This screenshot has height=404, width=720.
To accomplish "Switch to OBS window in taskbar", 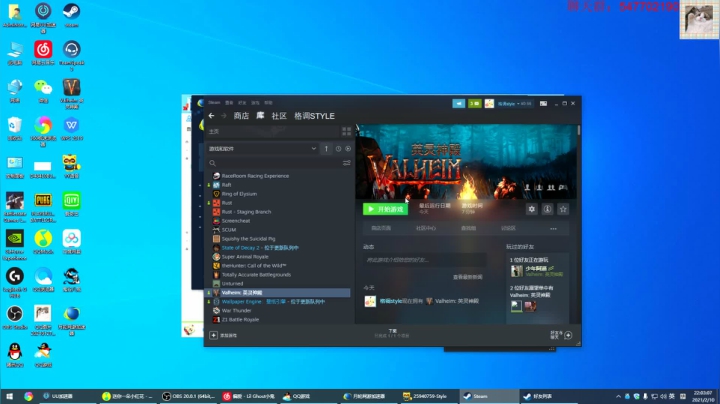I will (188, 396).
